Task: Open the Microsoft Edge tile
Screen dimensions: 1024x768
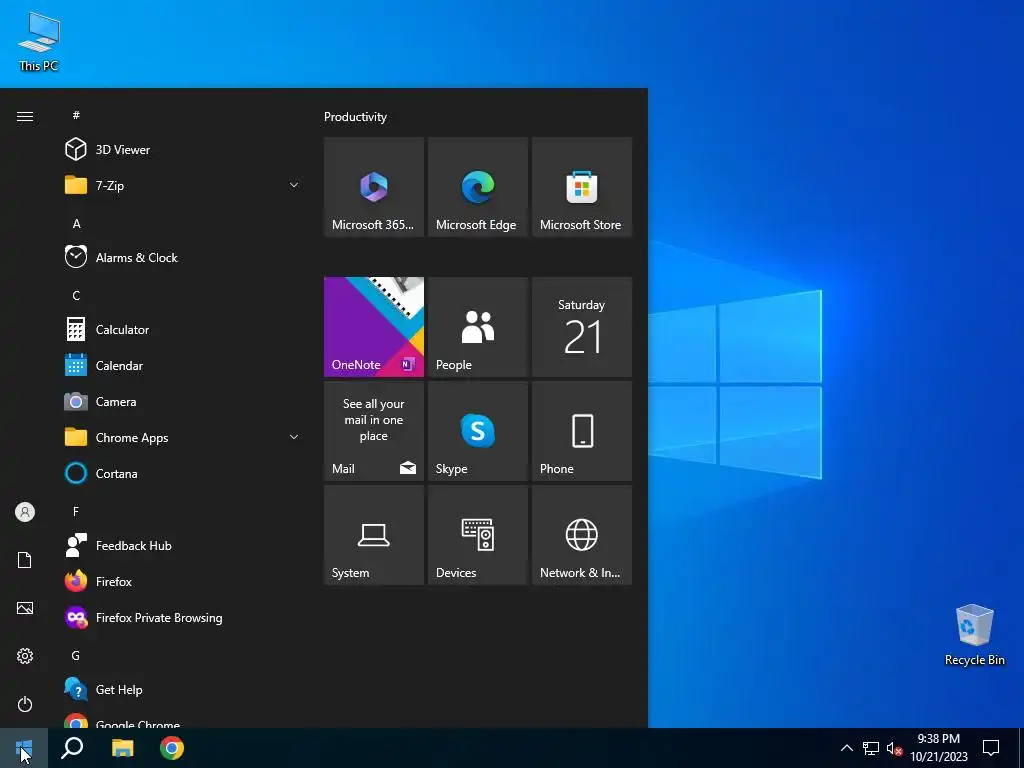Action: click(x=477, y=187)
